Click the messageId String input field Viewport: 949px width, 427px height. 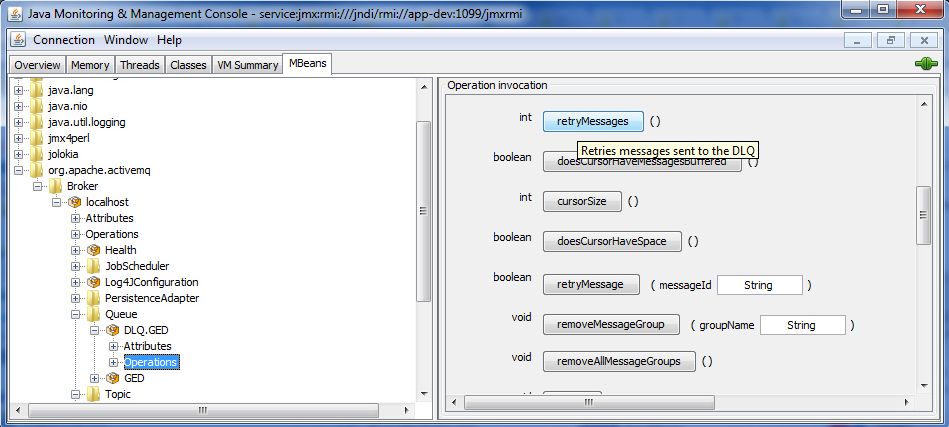[x=760, y=285]
